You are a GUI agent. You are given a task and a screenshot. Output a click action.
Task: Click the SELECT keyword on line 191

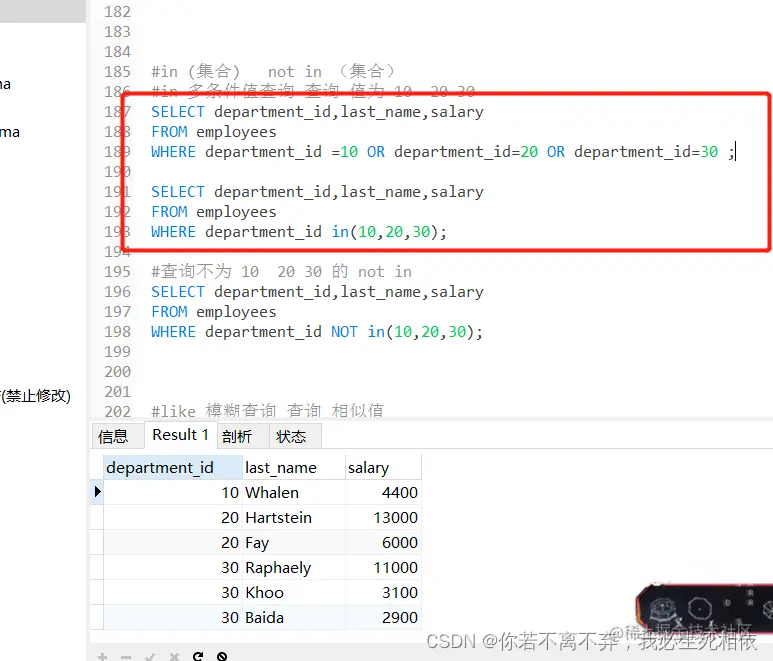(177, 192)
